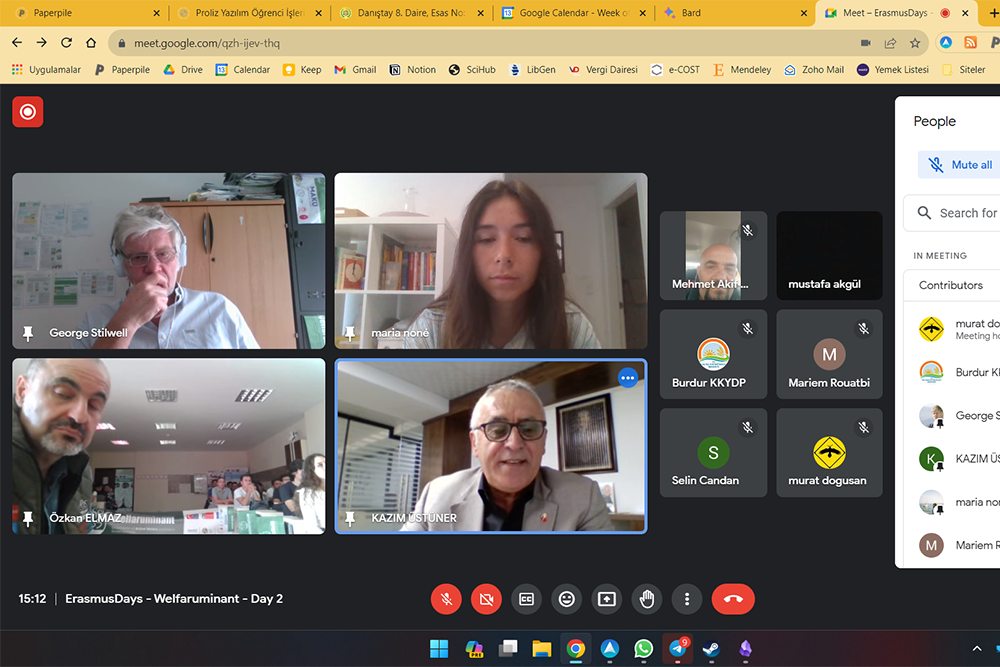
Task: Select George Stilwell's video tile
Action: [x=169, y=261]
